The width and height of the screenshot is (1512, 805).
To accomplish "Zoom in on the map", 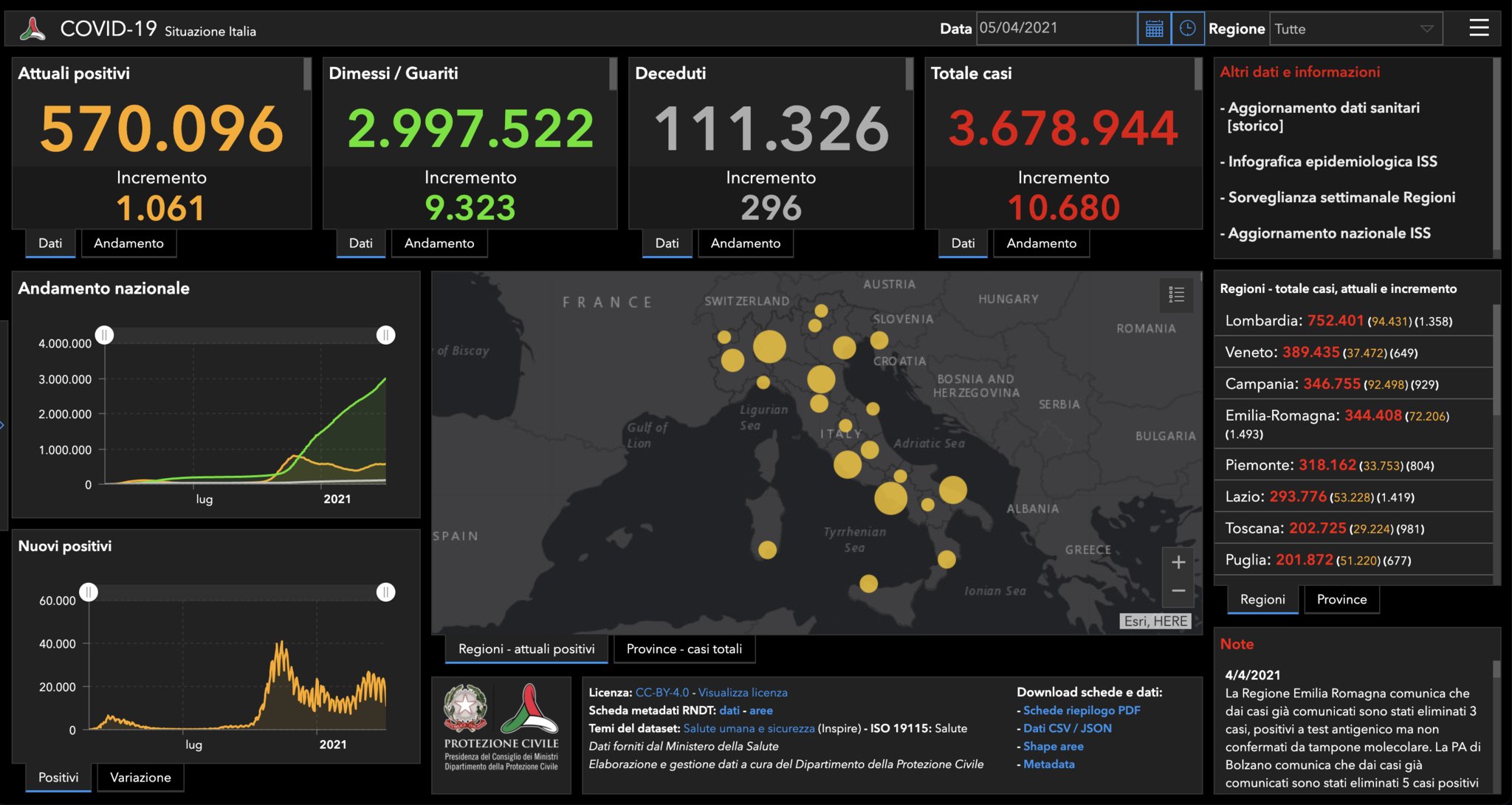I will [1178, 562].
